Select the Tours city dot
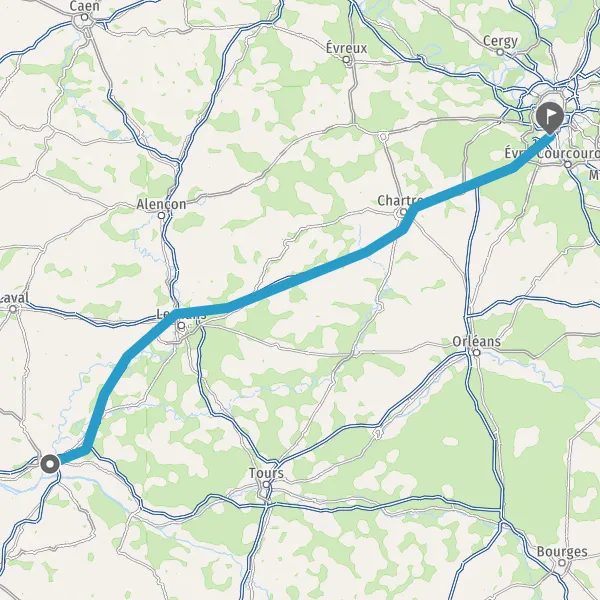The image size is (600, 600). pos(266,484)
